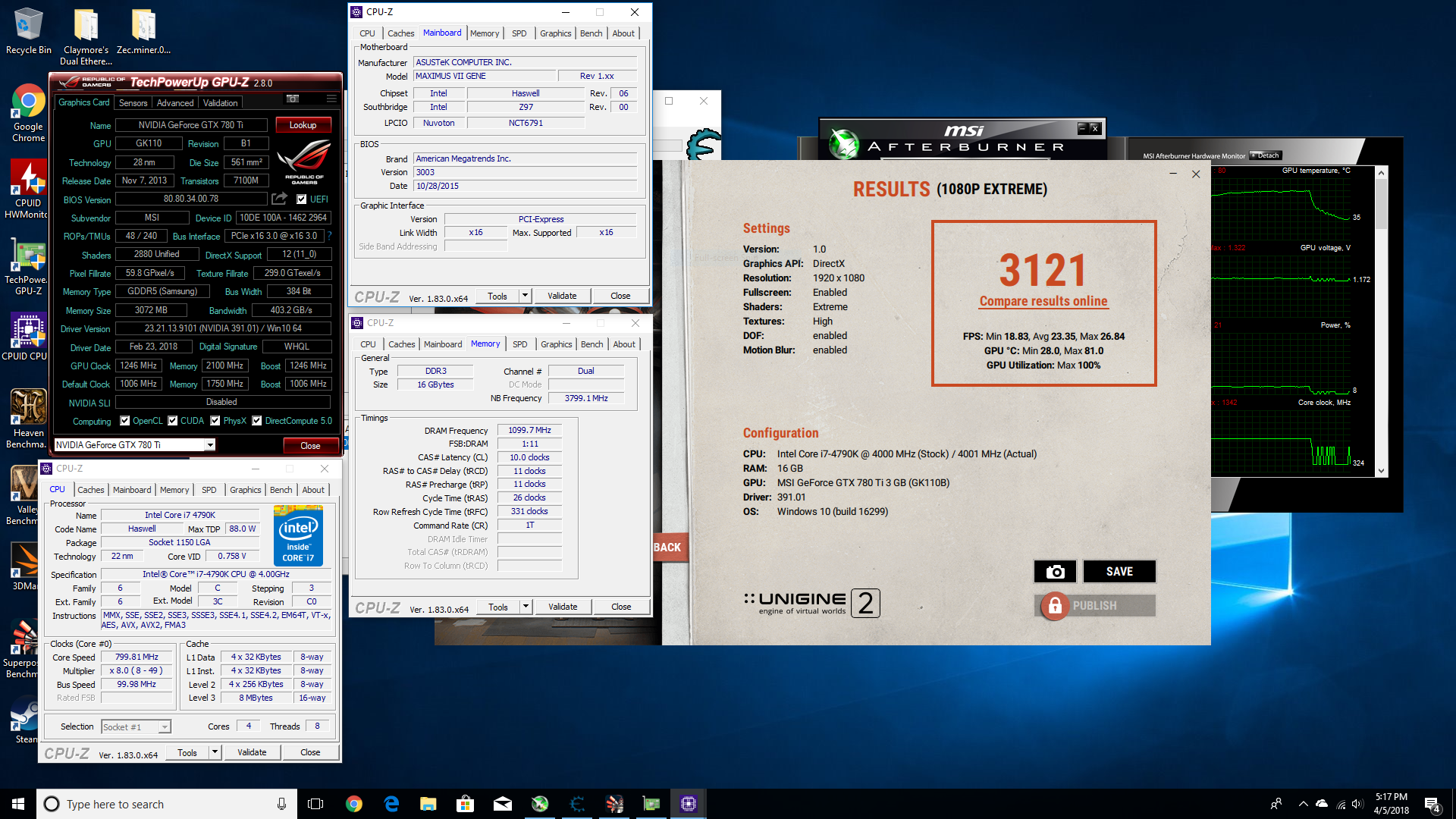Click the Superposition camera screenshot button
Screen dimensions: 1456x819
1055,572
